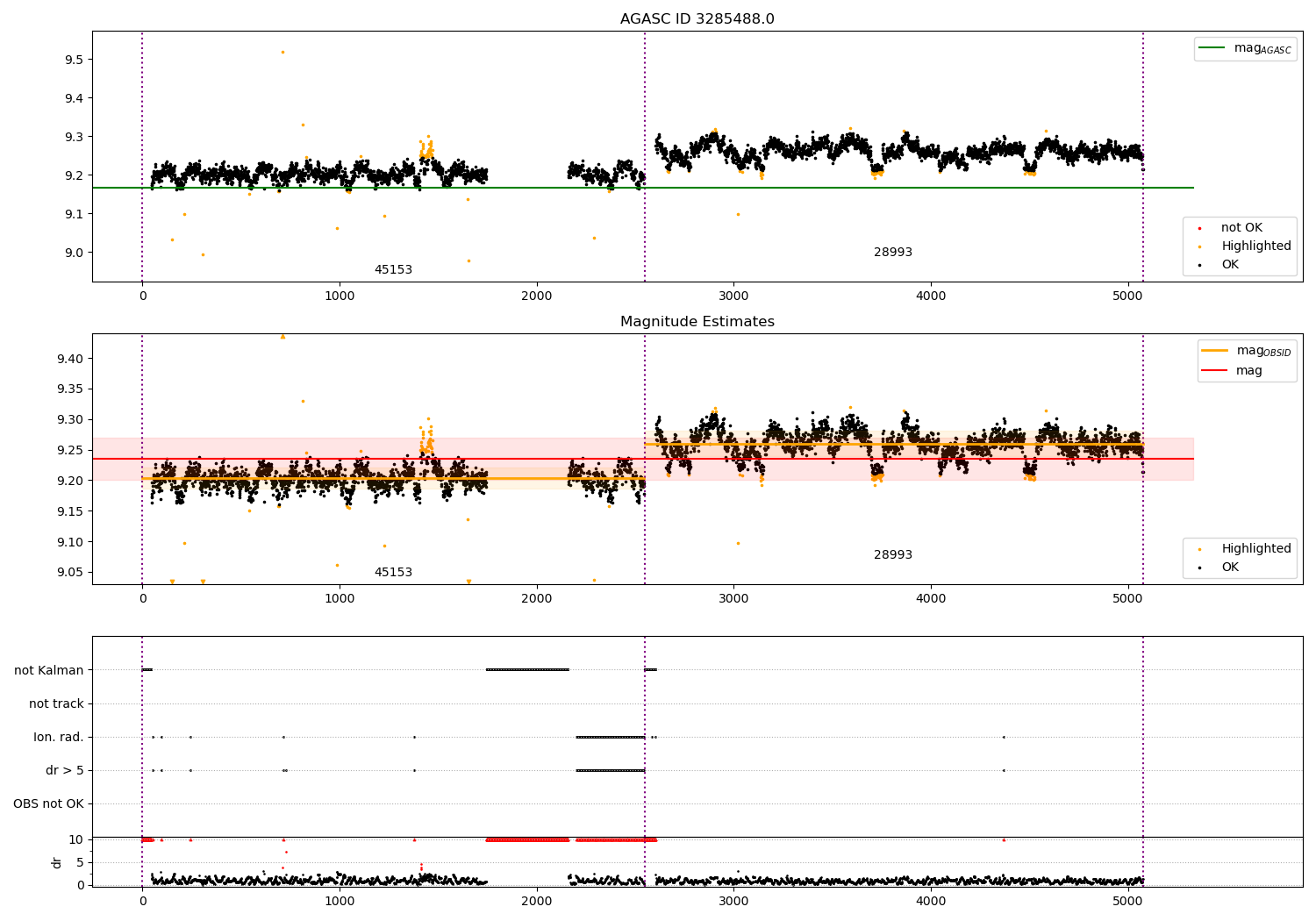This screenshot has width=1316, height=921.
Task: Click the orange line sample in mag OBSID legend
Action: pos(1215,350)
